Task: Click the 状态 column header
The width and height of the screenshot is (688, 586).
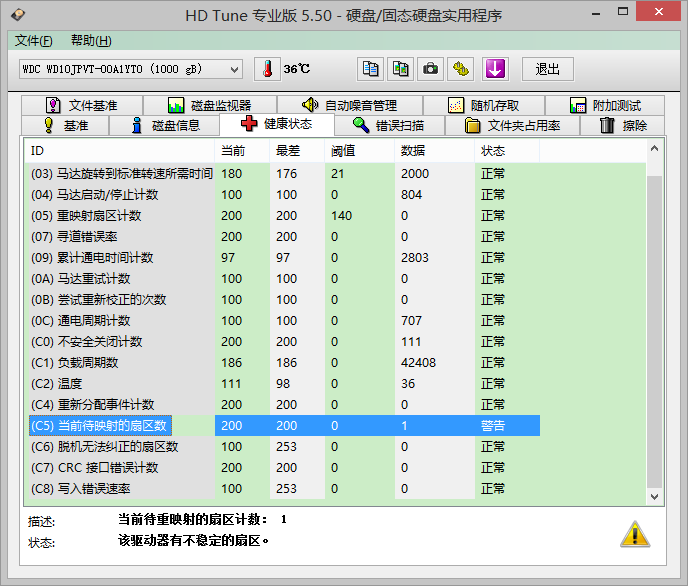Action: pos(507,151)
